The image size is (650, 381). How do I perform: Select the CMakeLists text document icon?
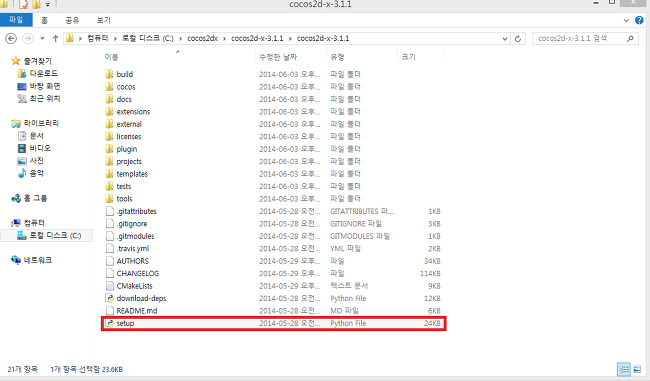click(109, 286)
